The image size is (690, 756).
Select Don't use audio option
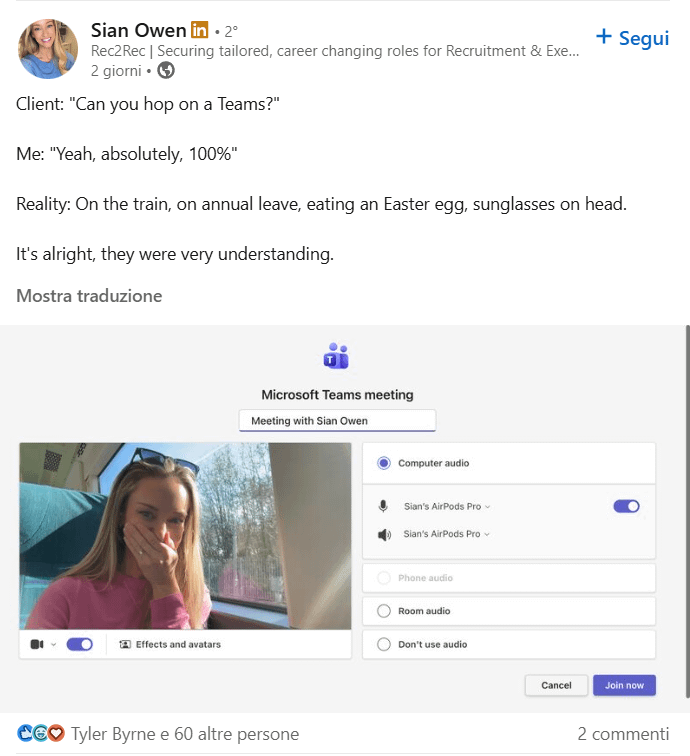pyautogui.click(x=383, y=645)
